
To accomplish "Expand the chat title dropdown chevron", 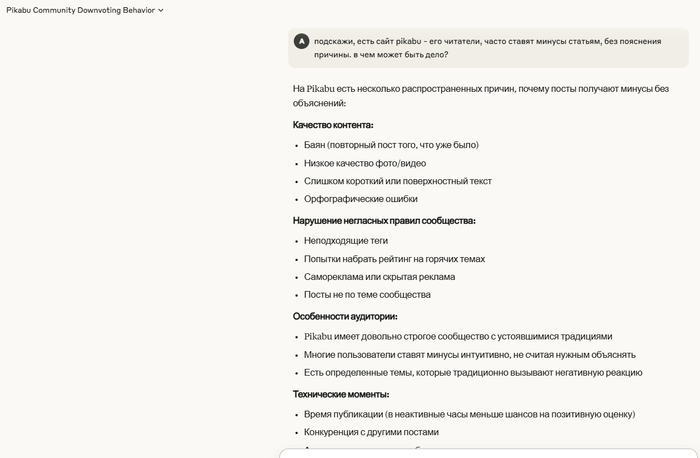I will [161, 10].
